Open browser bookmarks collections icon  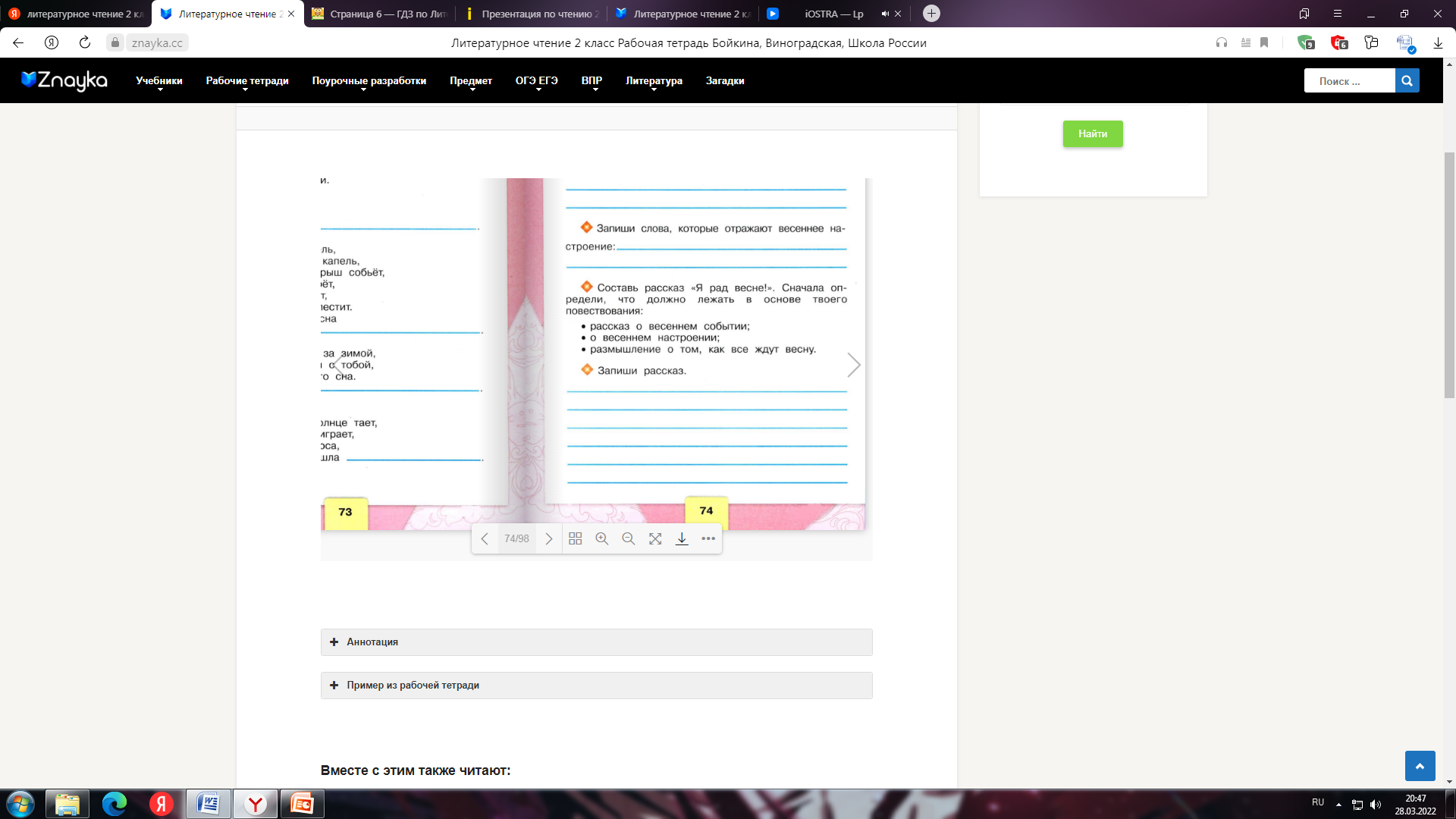pyautogui.click(x=1304, y=14)
